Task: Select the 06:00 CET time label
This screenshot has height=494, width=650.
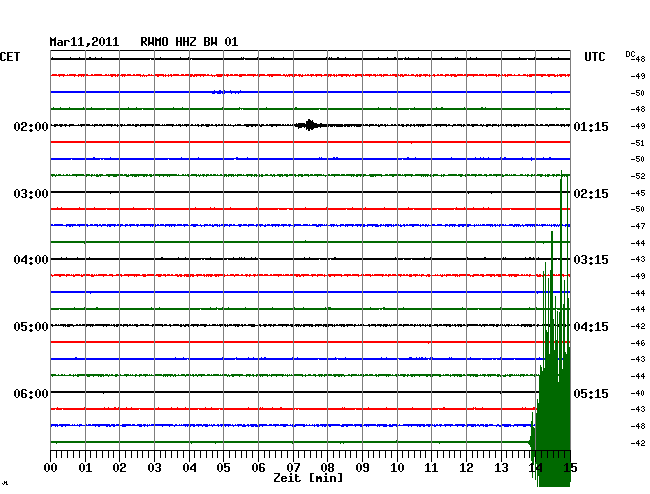Action: pyautogui.click(x=31, y=393)
